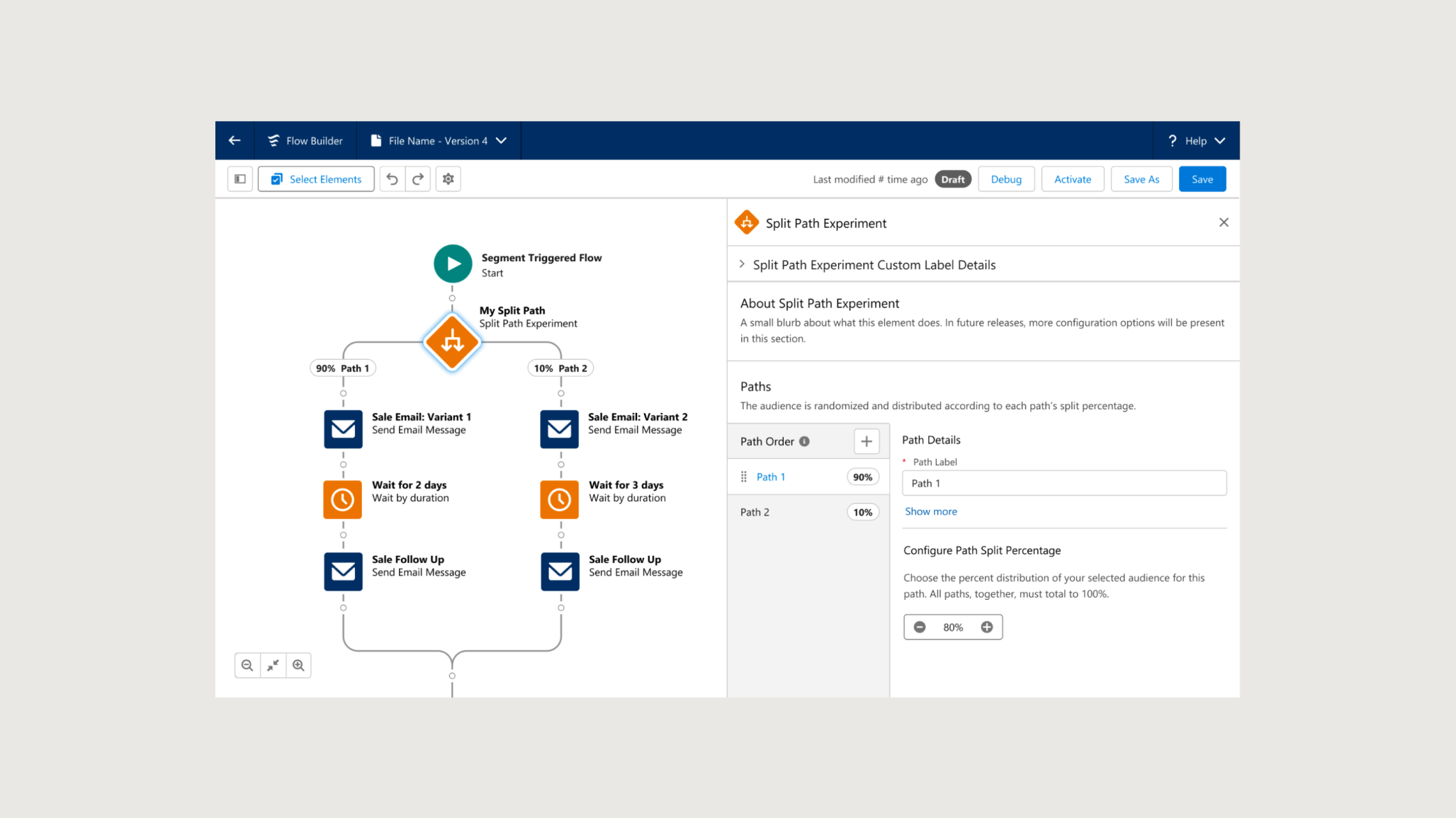Open the Sale Email: Variant 1 email icon

point(343,428)
